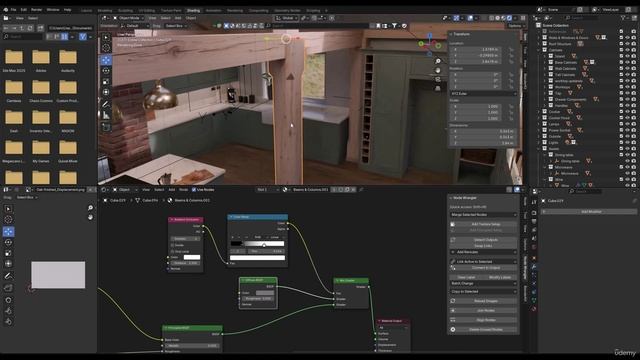Screen dimensions: 640x360
Task: Select the Move tool in the 3D viewport toolbar
Action: click(x=106, y=60)
